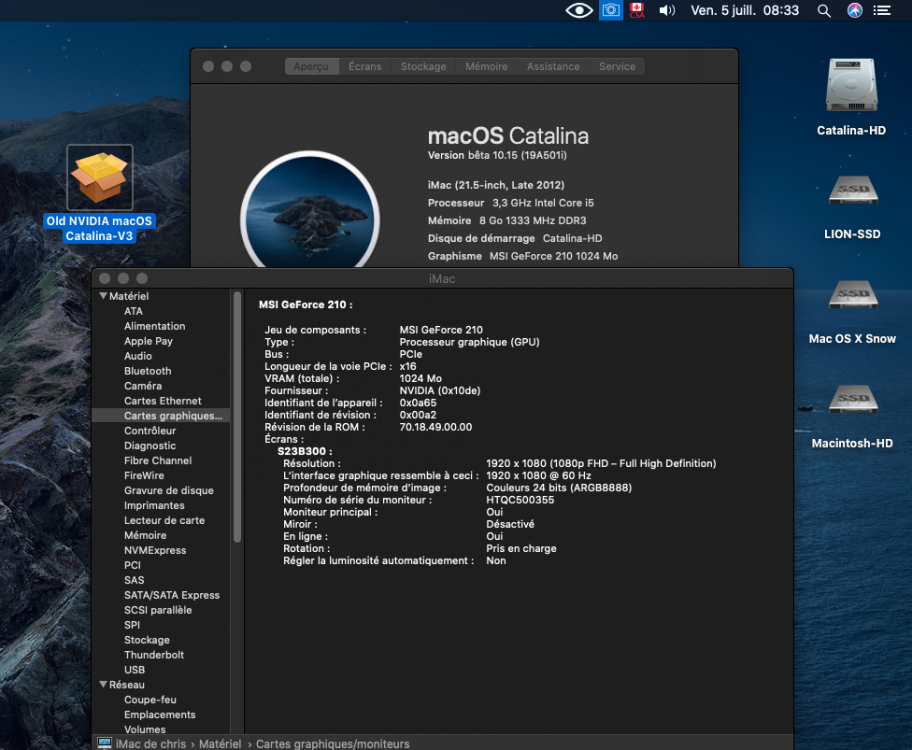
Task: Switch to the Stockage tab
Action: click(x=423, y=66)
